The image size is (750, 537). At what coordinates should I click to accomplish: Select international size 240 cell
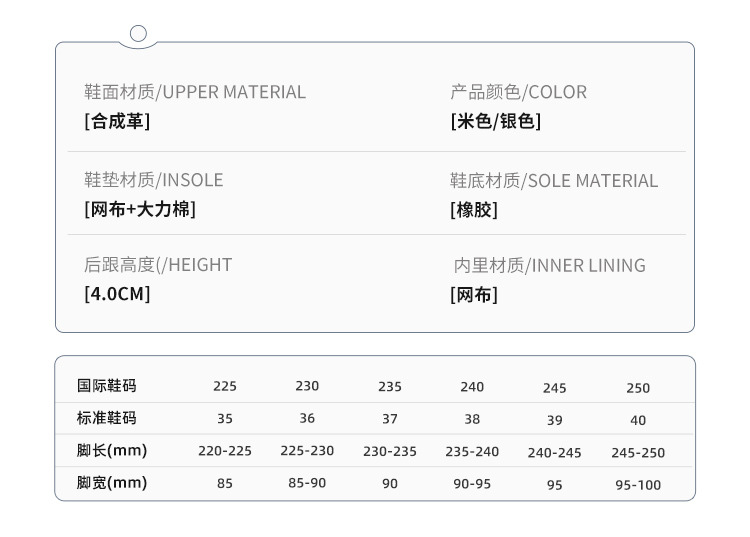pyautogui.click(x=472, y=387)
